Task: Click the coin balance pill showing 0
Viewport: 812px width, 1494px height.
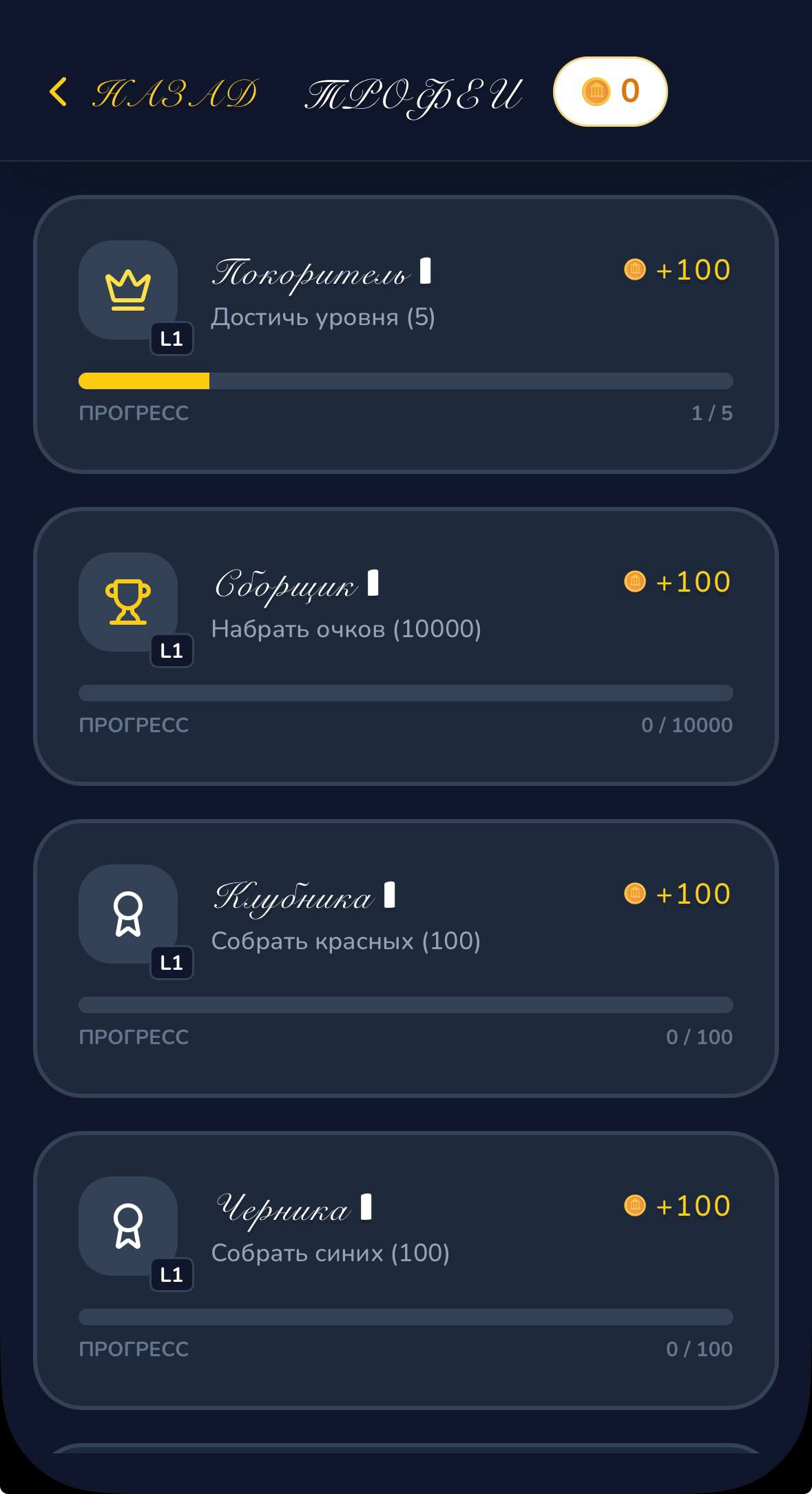Action: [x=609, y=90]
